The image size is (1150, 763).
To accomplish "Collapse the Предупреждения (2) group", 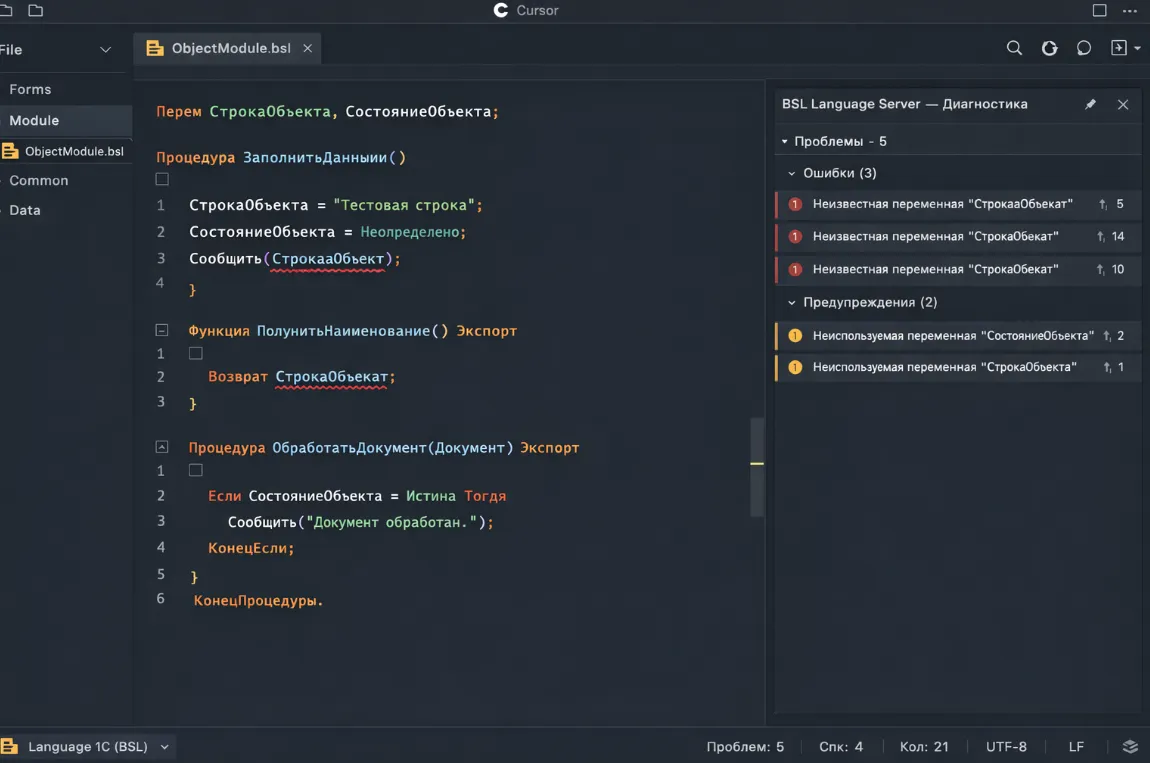I will 790,301.
